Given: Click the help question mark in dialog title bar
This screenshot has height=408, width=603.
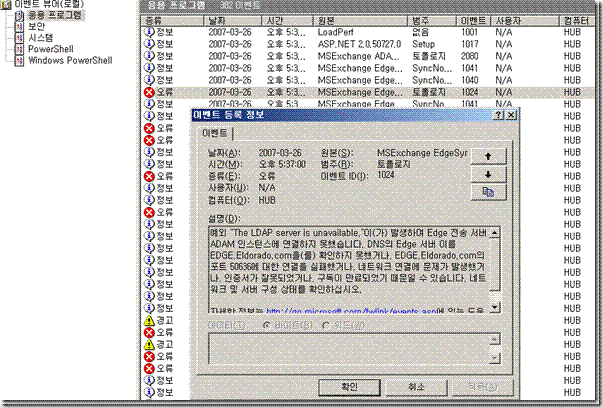Looking at the screenshot, I should [498, 115].
